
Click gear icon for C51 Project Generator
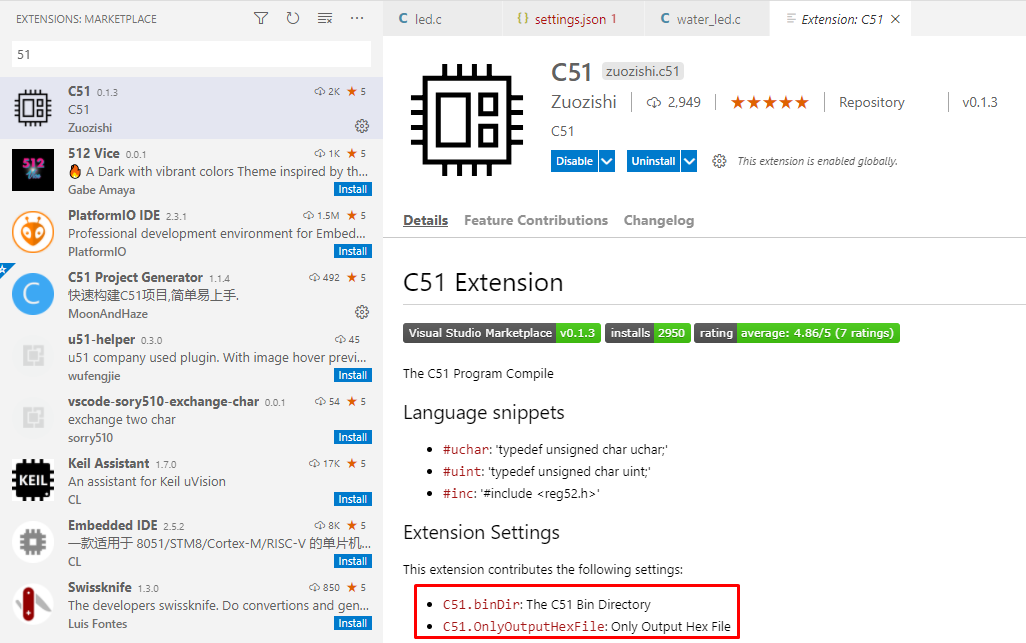[361, 312]
